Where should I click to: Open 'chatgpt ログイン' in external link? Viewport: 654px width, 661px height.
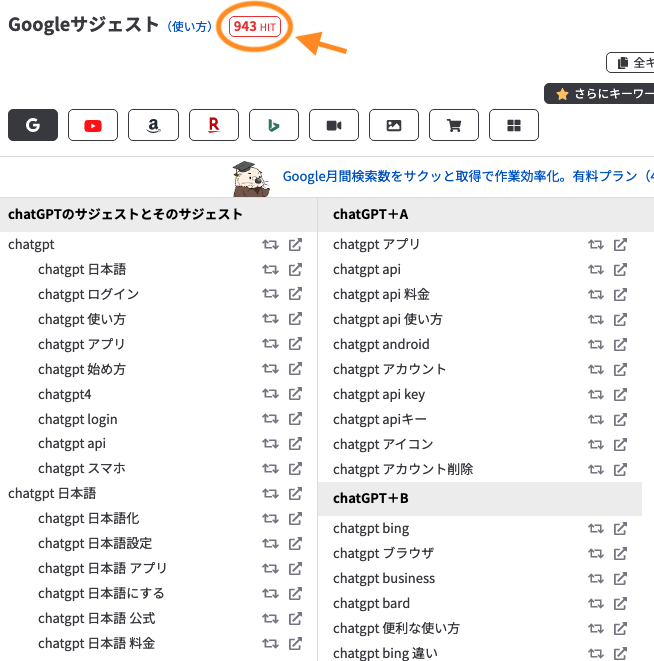click(x=295, y=294)
